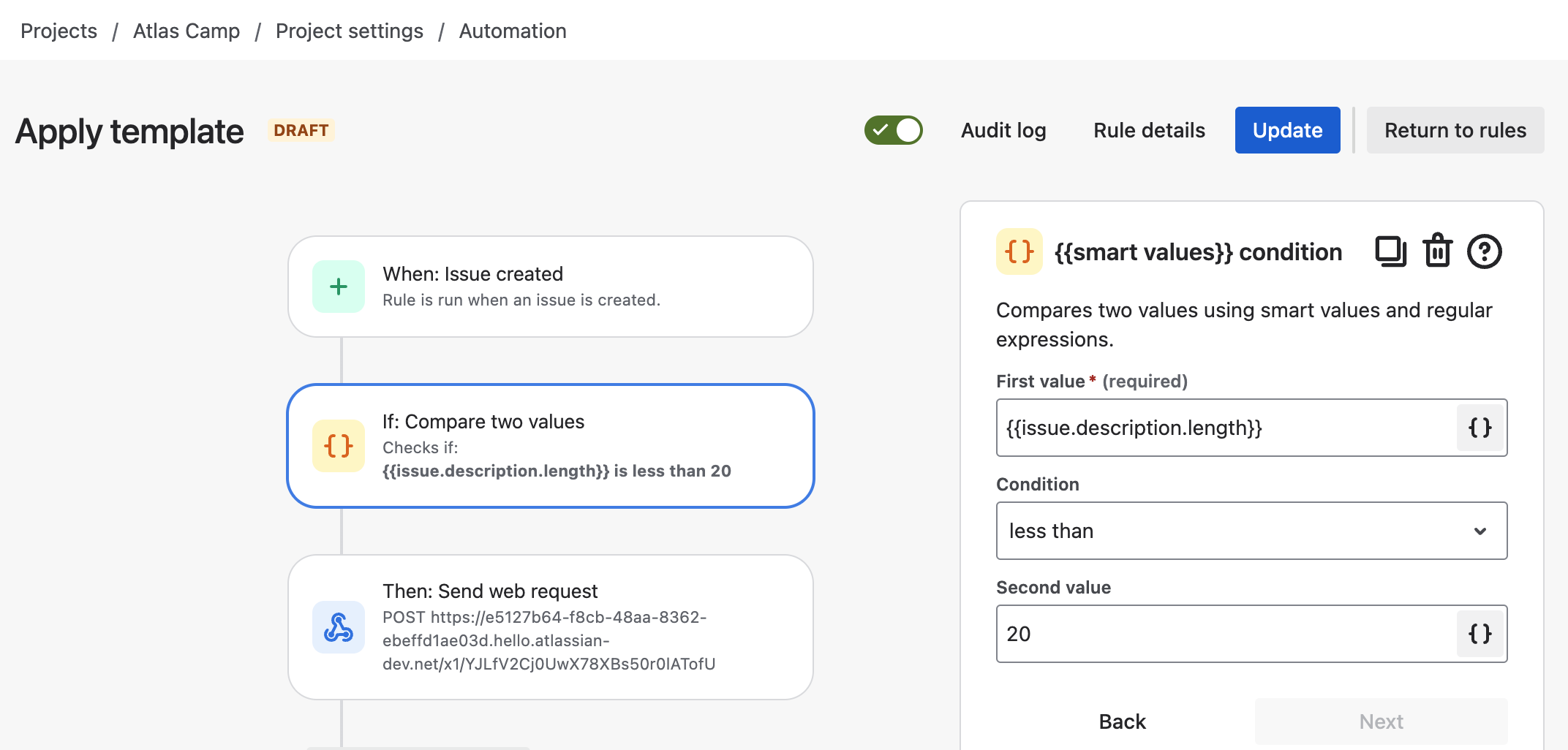Click Return to rules button
This screenshot has width=1568, height=750.
(x=1455, y=130)
